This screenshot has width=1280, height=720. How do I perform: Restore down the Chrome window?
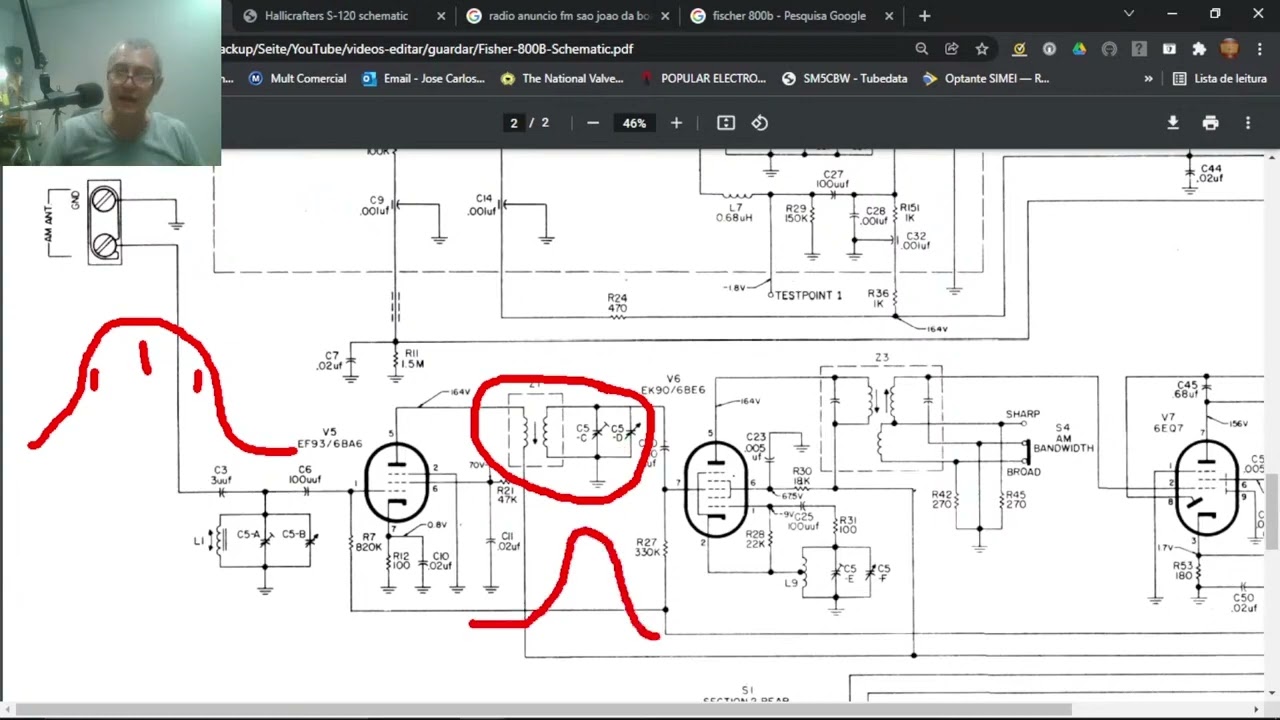coord(1215,14)
